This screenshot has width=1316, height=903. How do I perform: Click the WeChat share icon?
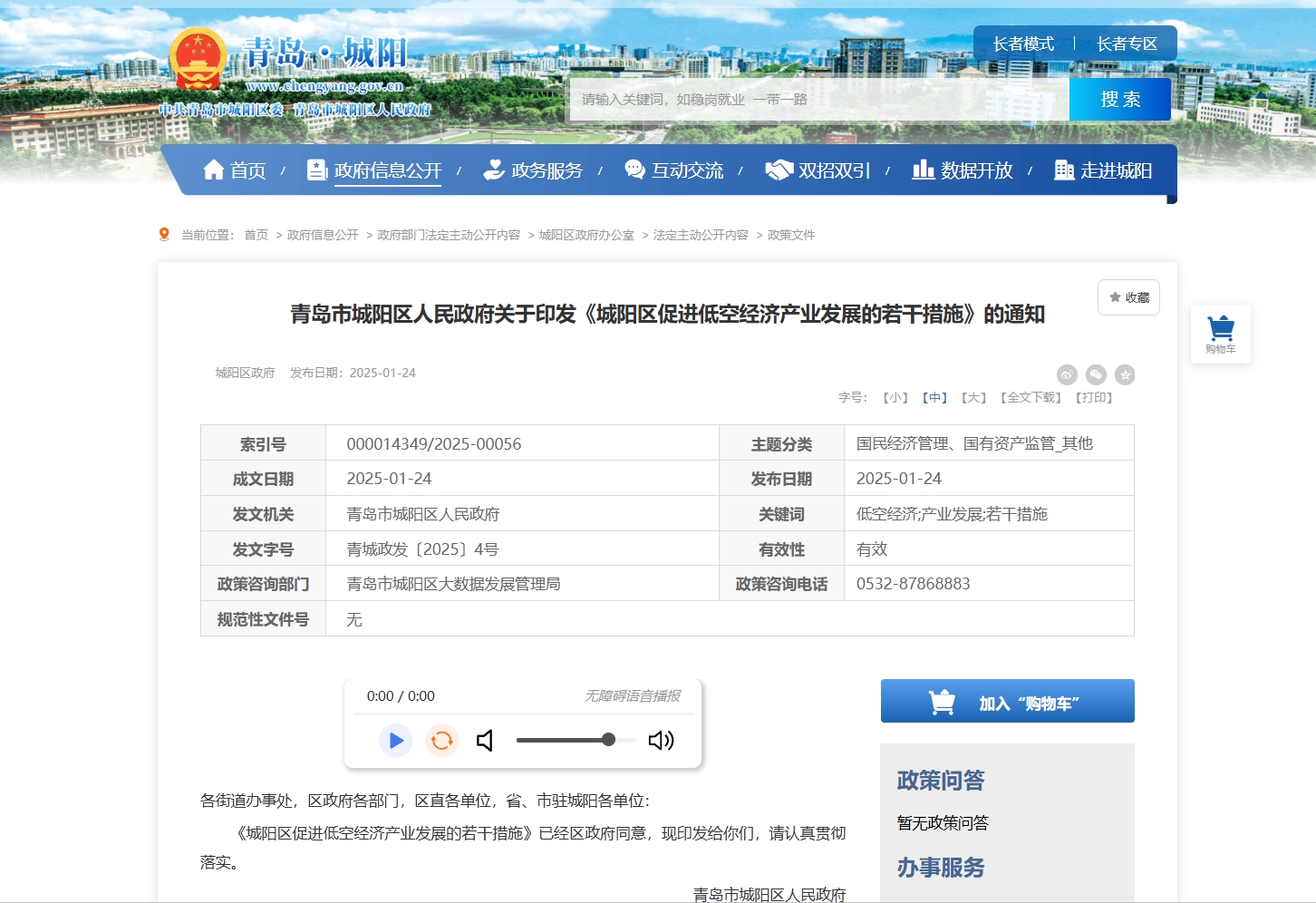(x=1096, y=374)
